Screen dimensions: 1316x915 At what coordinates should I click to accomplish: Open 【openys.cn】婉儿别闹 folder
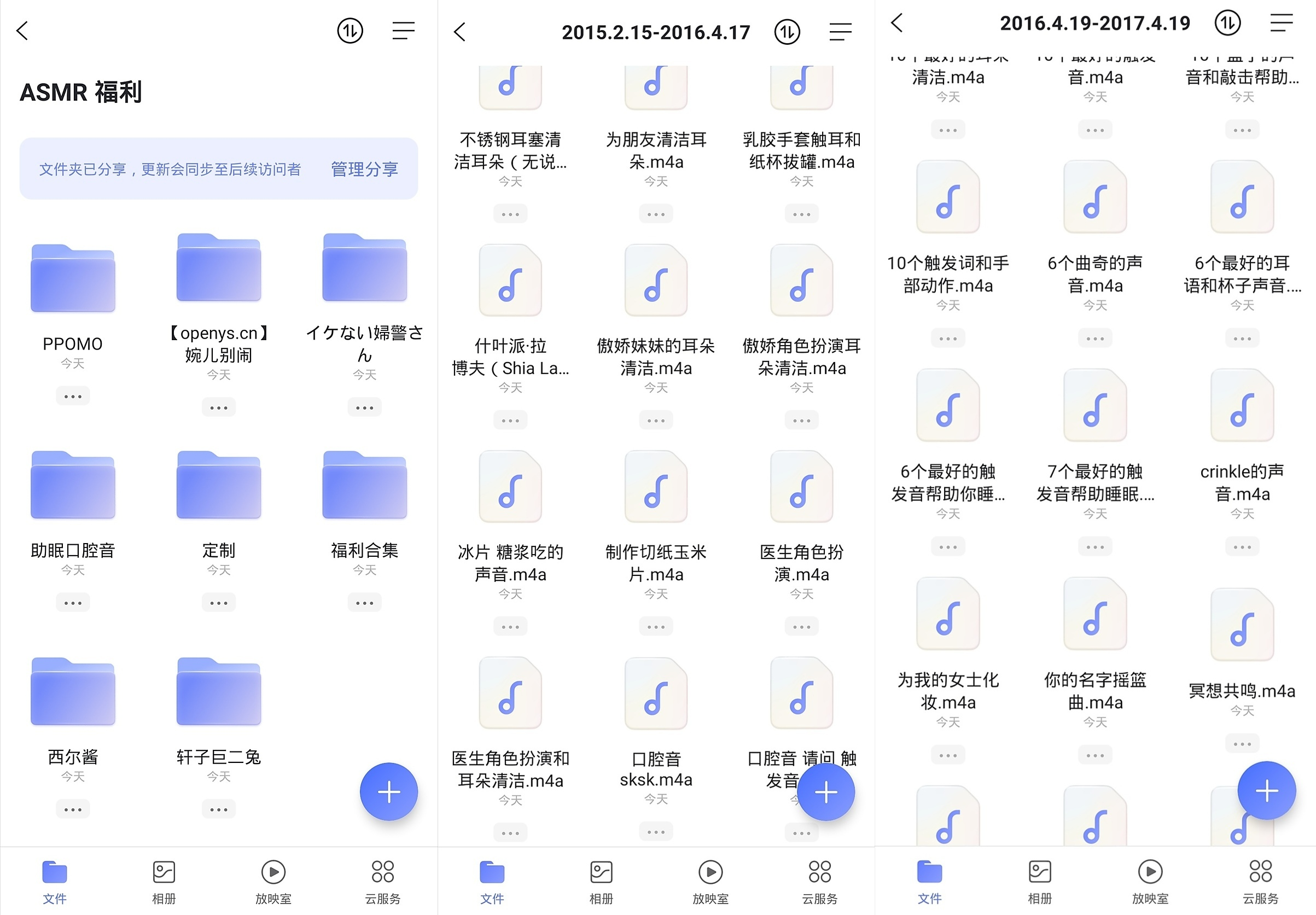[x=218, y=267]
